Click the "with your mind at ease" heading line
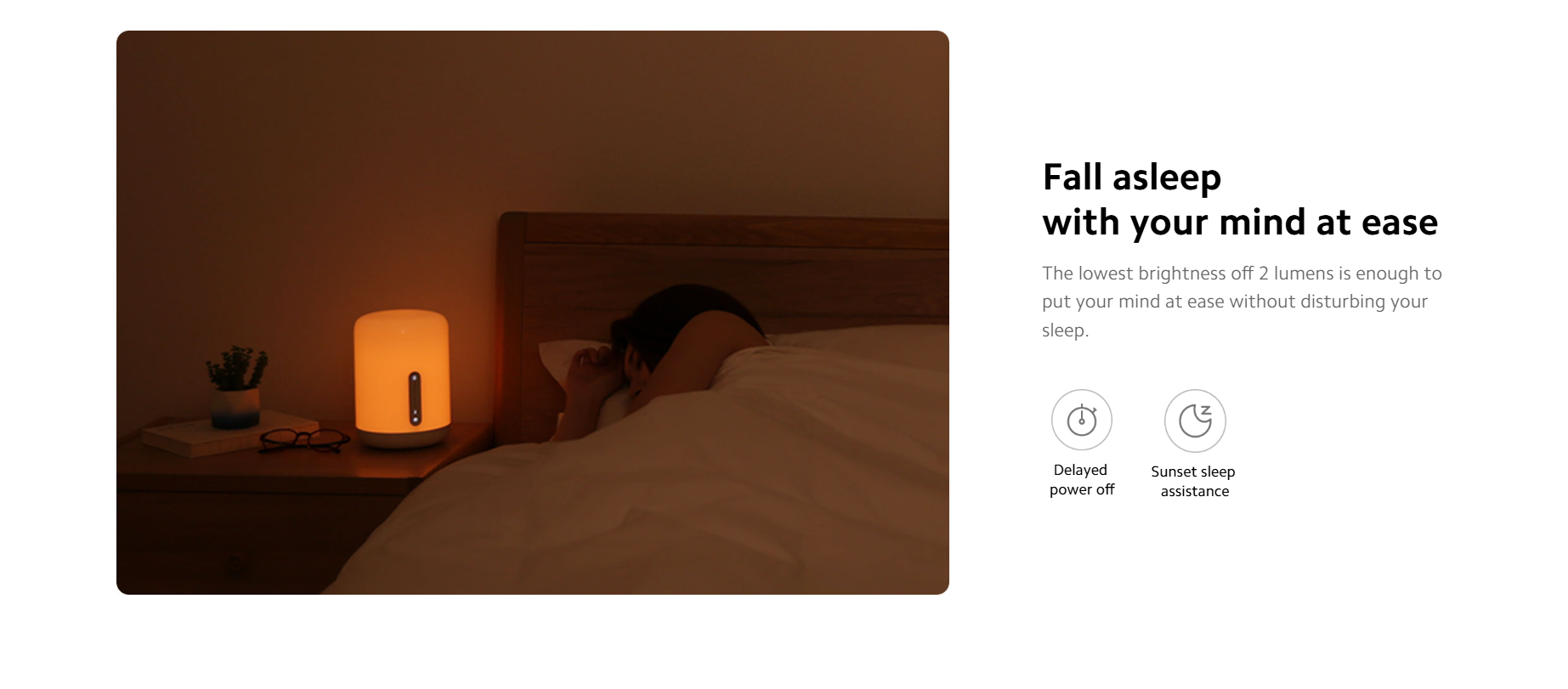The height and width of the screenshot is (689, 1568). coord(1240,223)
